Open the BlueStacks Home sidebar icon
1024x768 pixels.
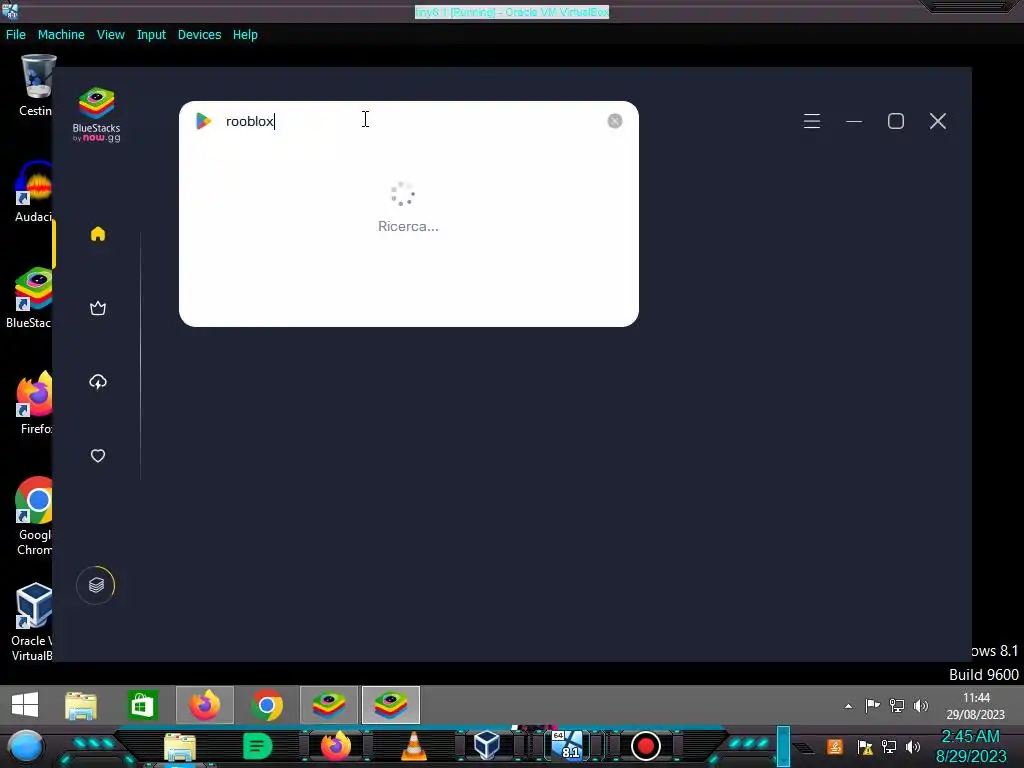tap(98, 234)
